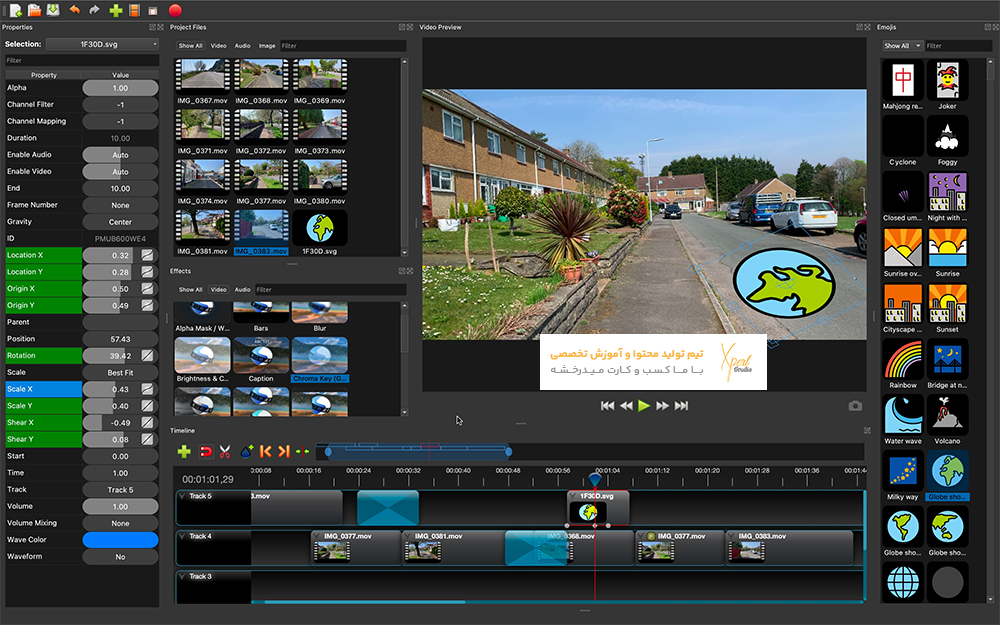Open the Scale value Best Fit
This screenshot has width=1000, height=625.
[120, 372]
